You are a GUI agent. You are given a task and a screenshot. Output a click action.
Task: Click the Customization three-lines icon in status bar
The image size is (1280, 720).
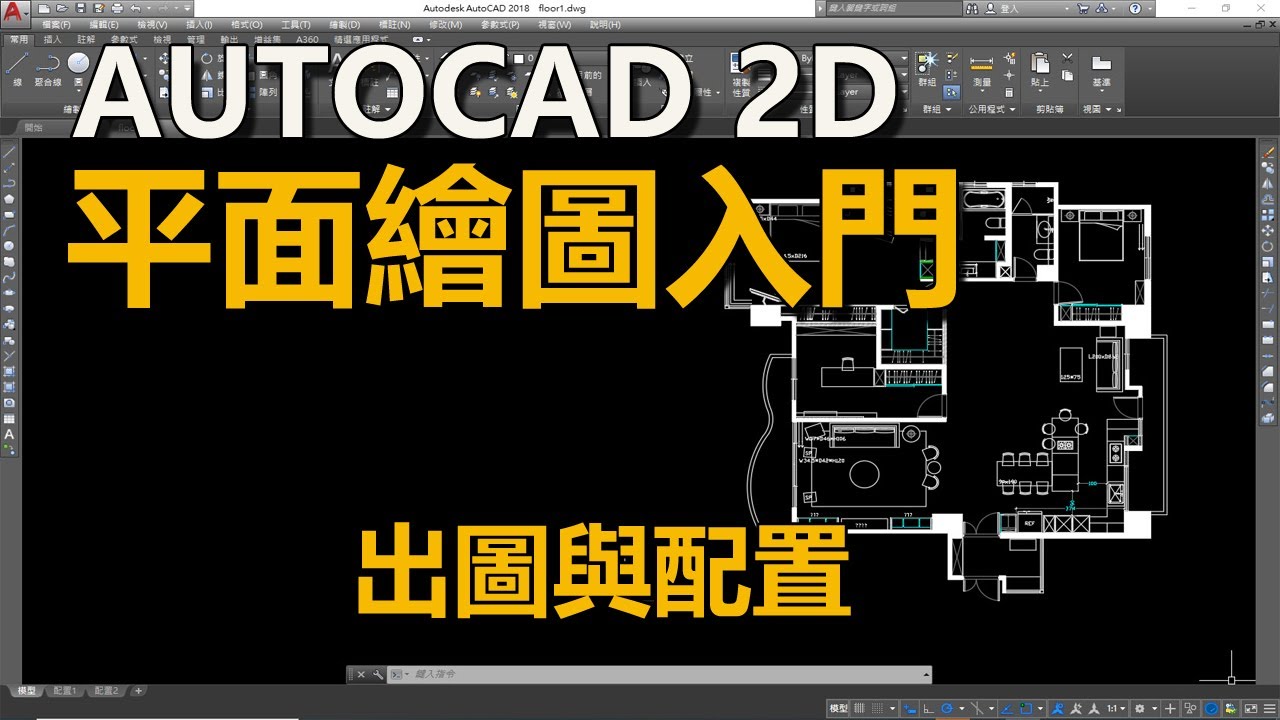pos(1270,707)
